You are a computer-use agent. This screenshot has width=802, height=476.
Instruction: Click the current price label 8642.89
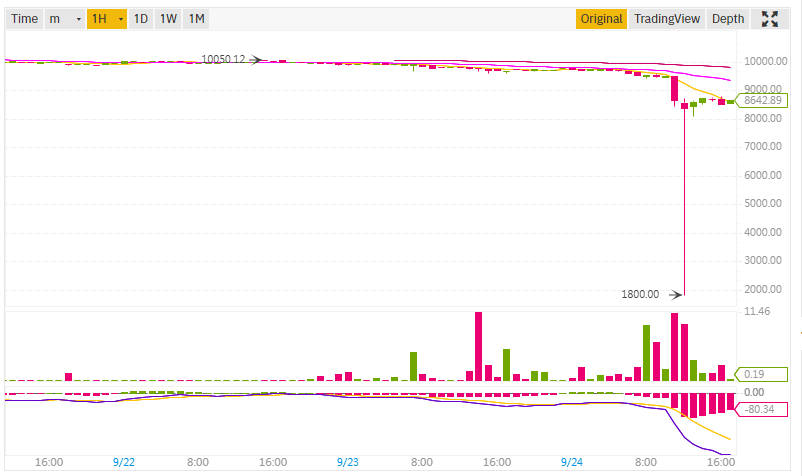(762, 100)
